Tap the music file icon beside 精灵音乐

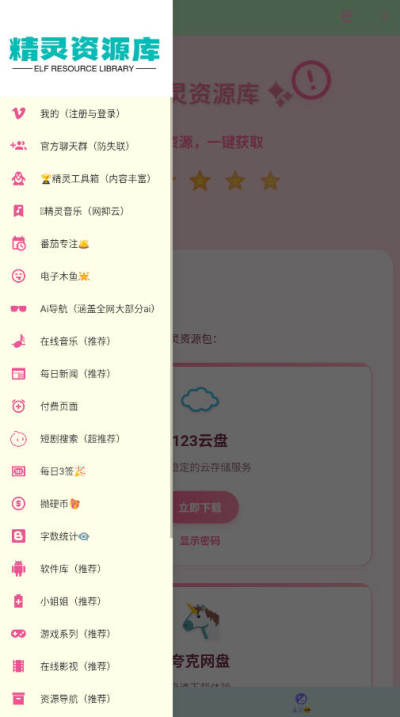[18, 211]
